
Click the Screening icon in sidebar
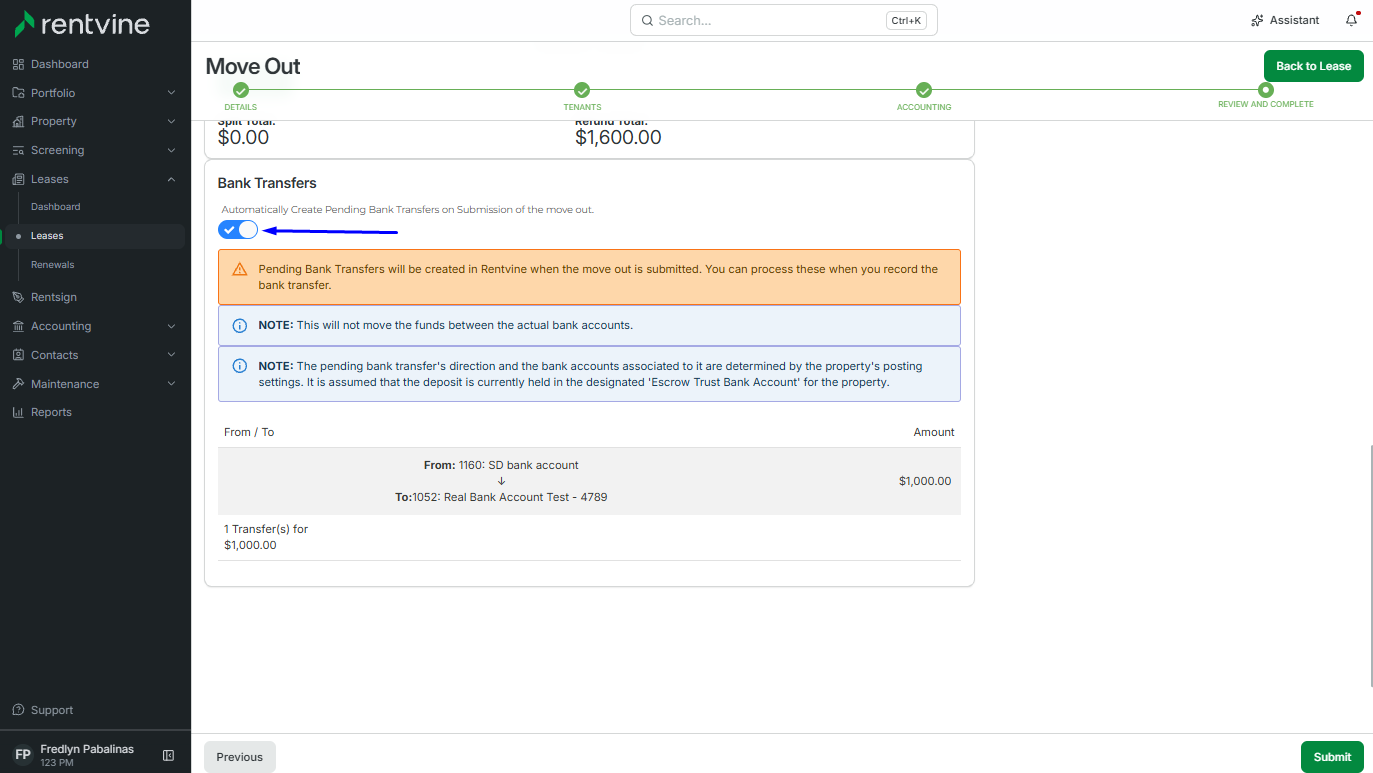[18, 150]
